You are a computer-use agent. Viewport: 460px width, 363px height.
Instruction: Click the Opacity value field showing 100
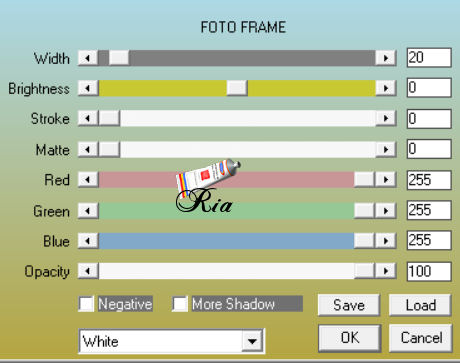[429, 271]
